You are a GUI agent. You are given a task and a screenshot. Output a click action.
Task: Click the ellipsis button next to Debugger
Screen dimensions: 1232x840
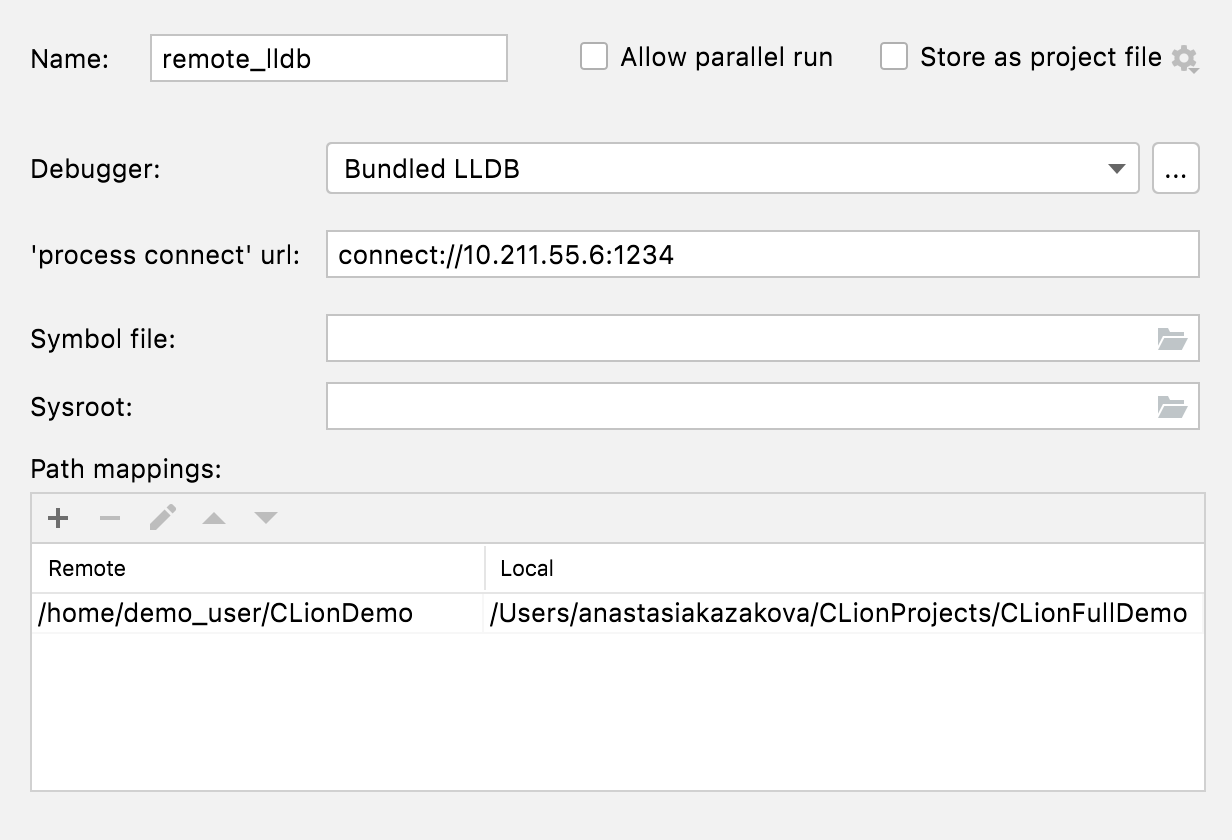tap(1176, 169)
